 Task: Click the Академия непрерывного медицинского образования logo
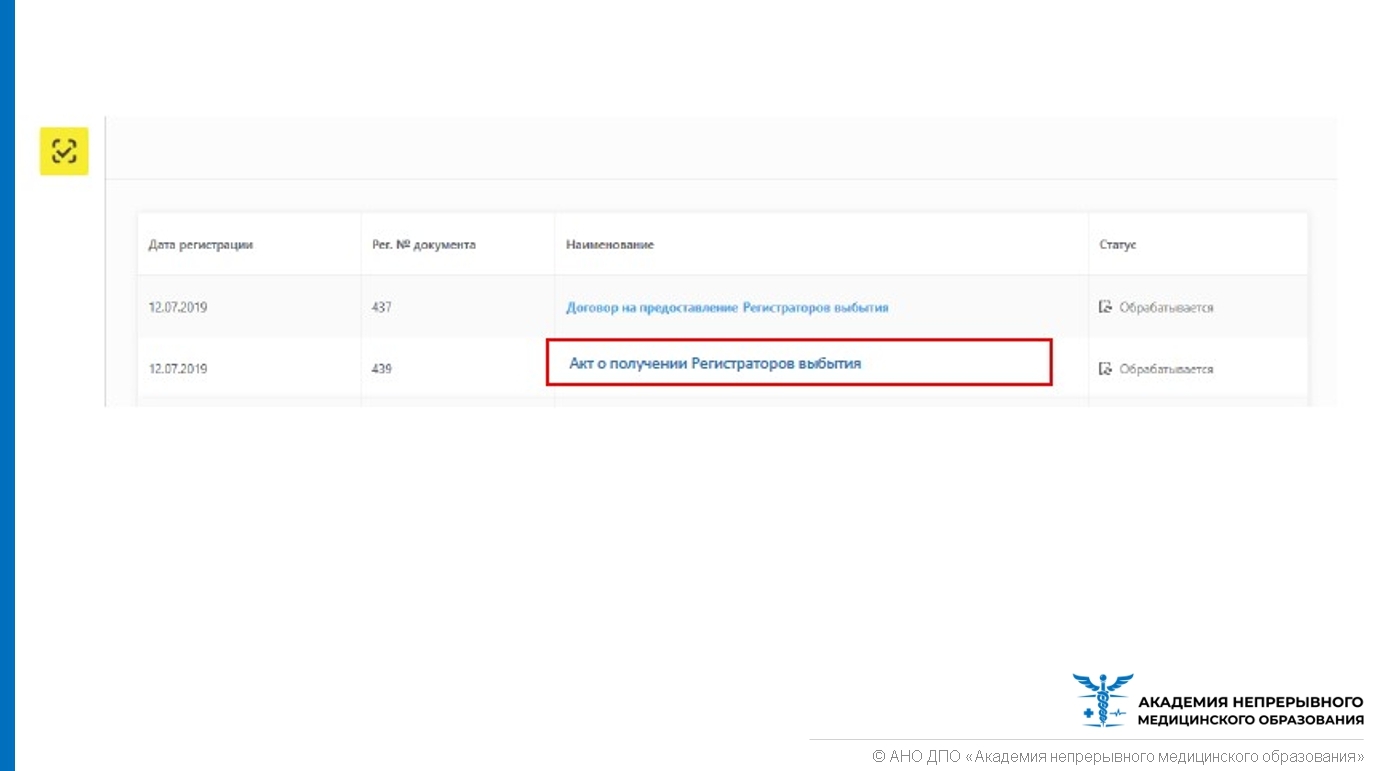pyautogui.click(x=1218, y=700)
